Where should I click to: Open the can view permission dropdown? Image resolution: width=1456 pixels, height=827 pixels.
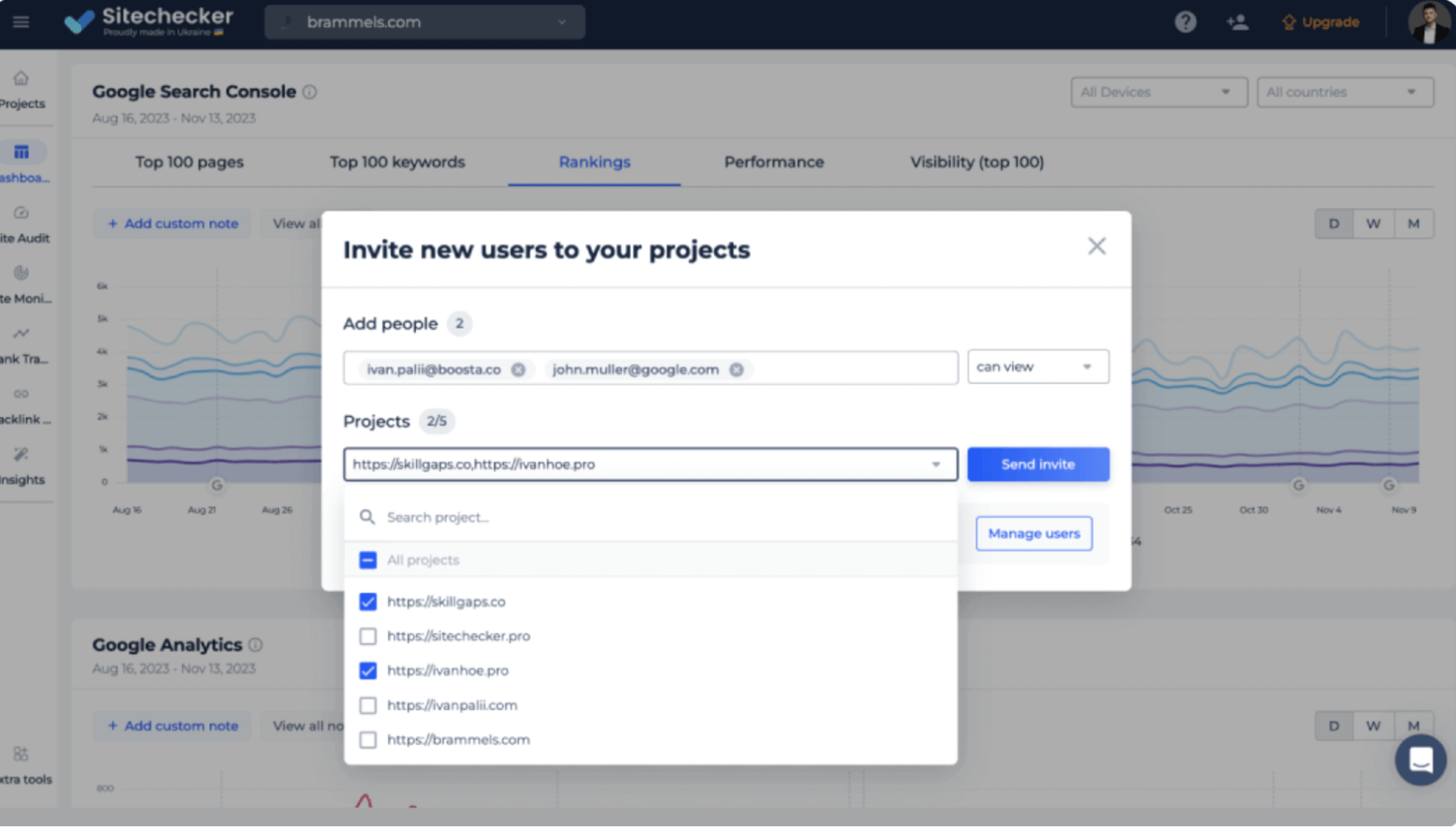tap(1037, 367)
